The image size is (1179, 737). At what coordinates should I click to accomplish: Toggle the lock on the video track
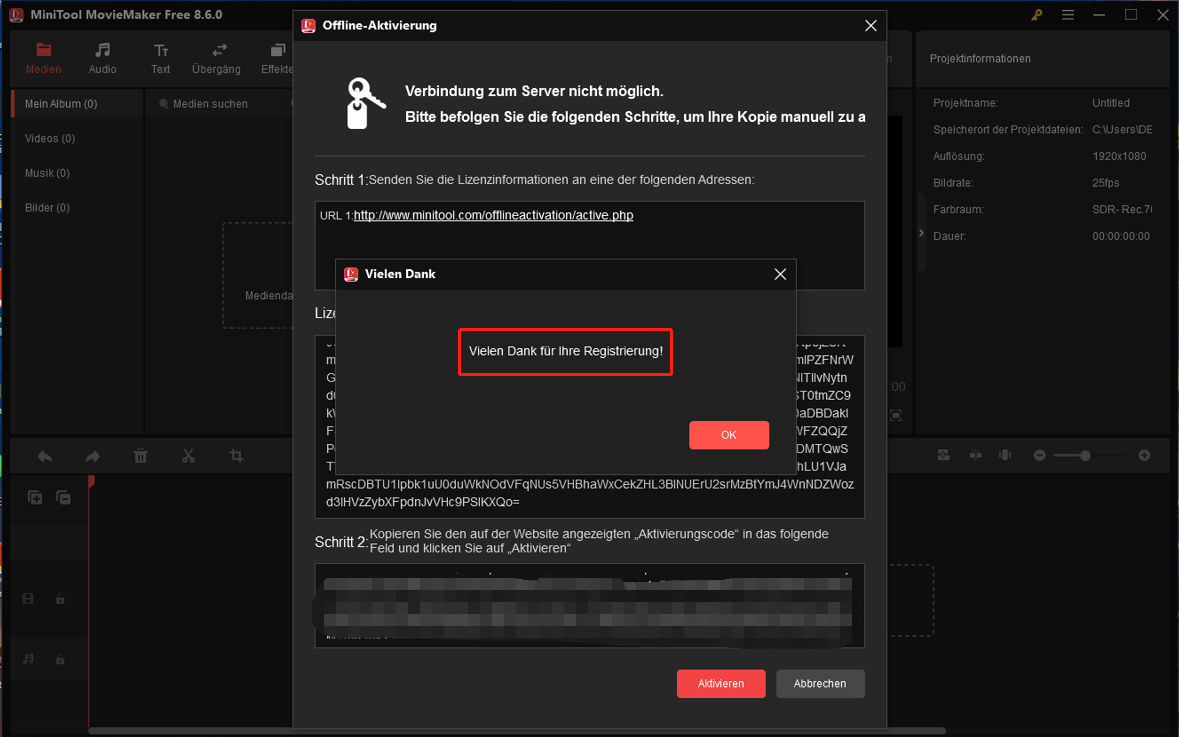pyautogui.click(x=60, y=598)
